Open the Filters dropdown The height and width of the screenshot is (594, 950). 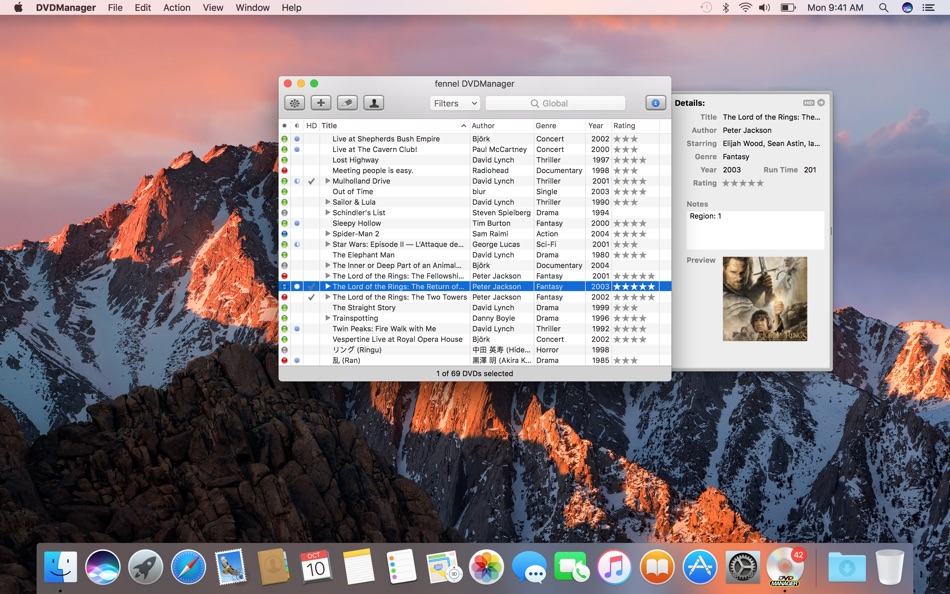(454, 104)
